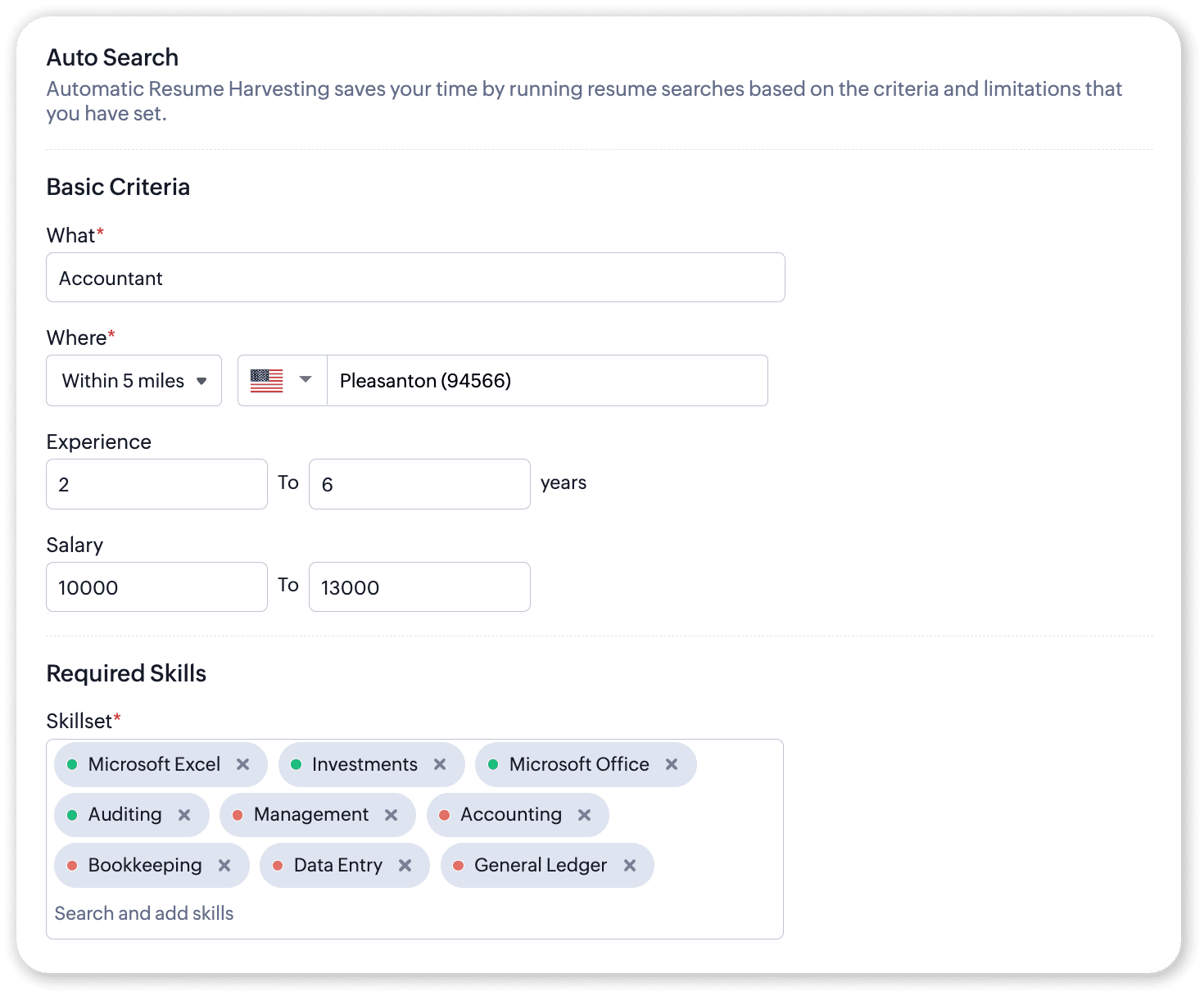Remove the Bookkeeping skill tag
1204x996 pixels.
coord(224,866)
